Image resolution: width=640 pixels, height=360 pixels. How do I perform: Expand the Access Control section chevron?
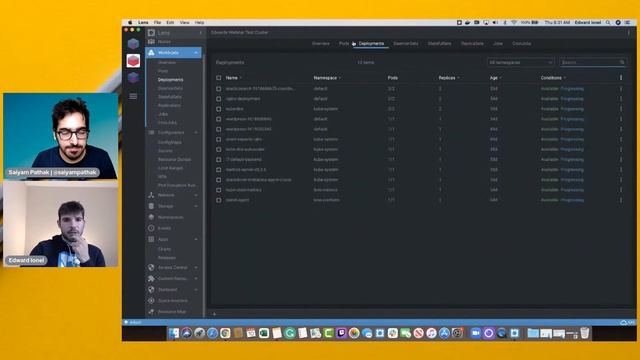pyautogui.click(x=196, y=267)
